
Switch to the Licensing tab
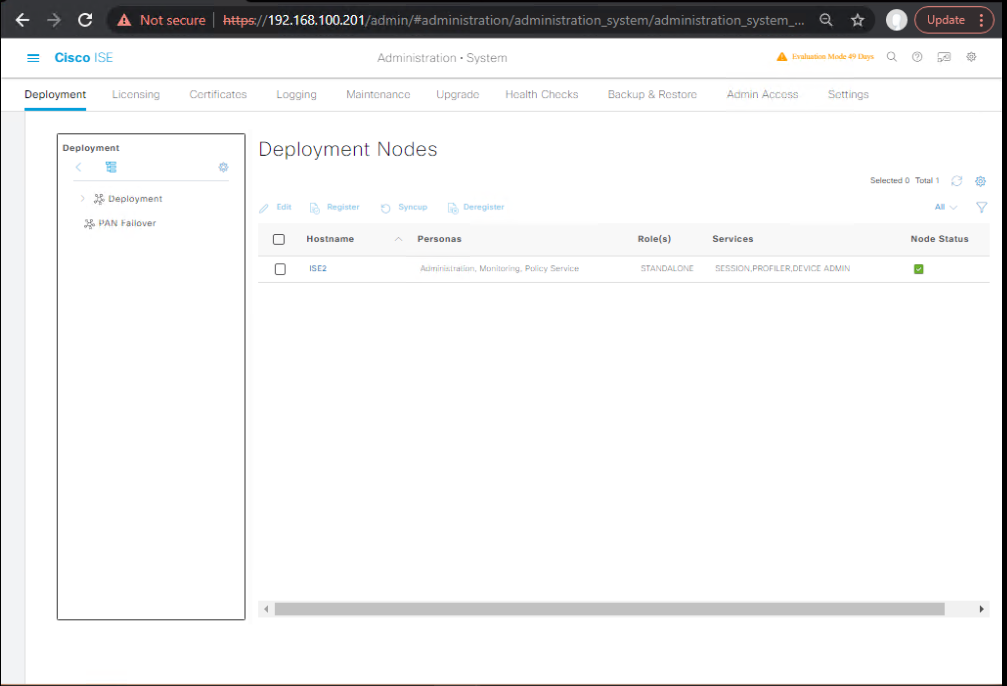pyautogui.click(x=136, y=94)
